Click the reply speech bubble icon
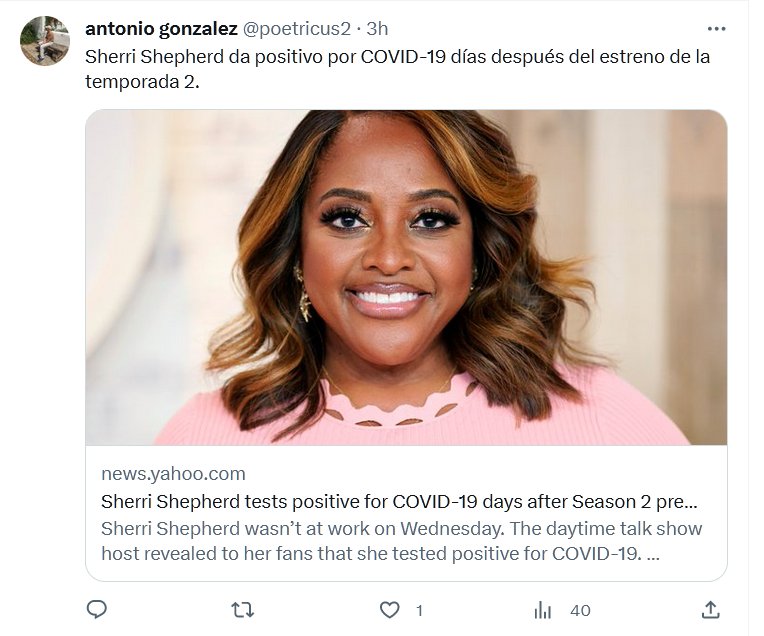 coord(96,610)
